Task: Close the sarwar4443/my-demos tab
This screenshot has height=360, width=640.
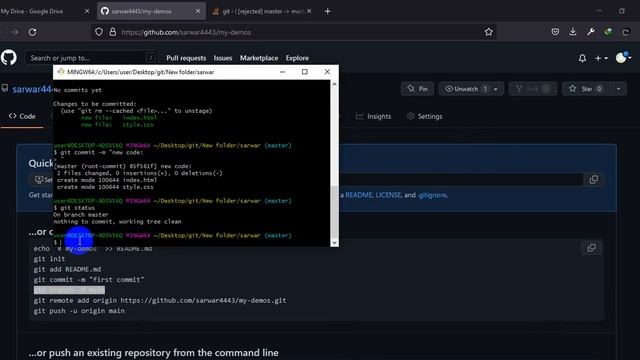Action: click(198, 11)
